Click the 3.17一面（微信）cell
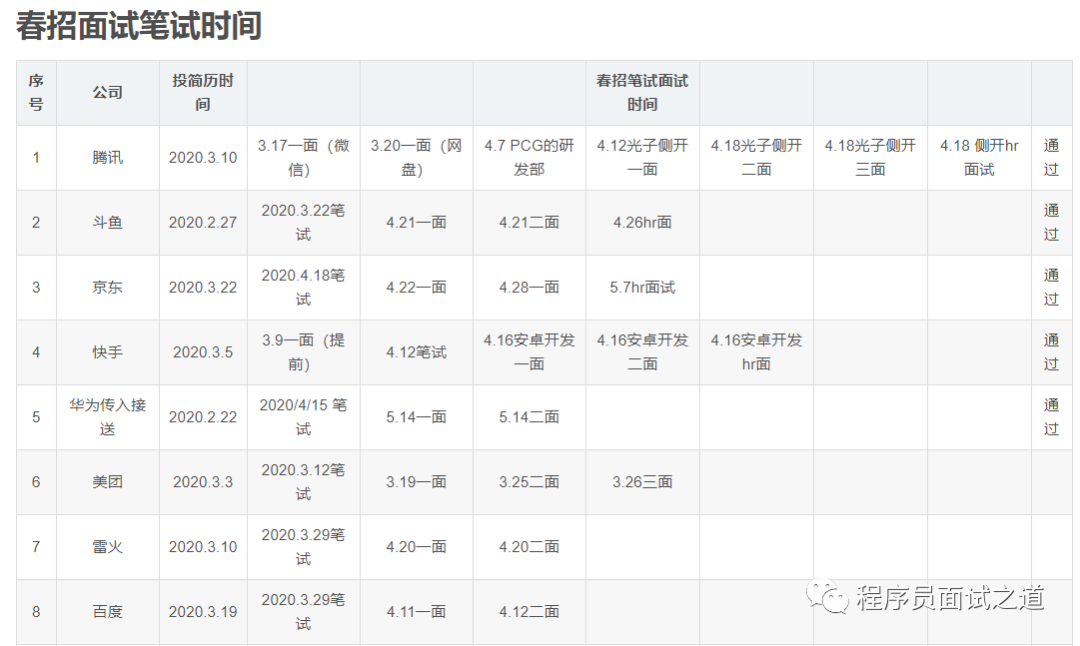This screenshot has width=1080, height=646. coord(303,158)
